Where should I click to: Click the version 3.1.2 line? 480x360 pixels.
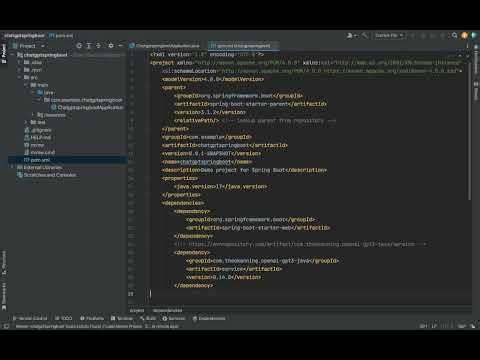tap(210, 112)
